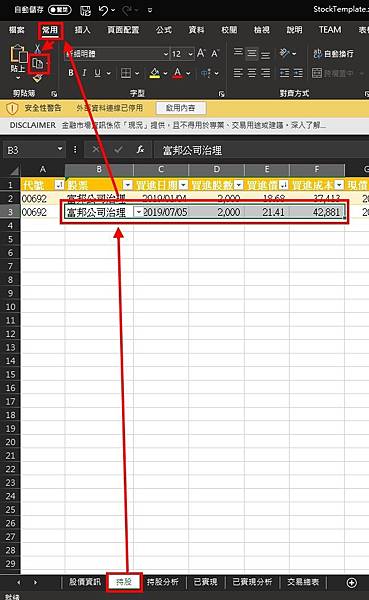Switch to the 插入 Insert tab
The height and width of the screenshot is (600, 369).
(82, 30)
